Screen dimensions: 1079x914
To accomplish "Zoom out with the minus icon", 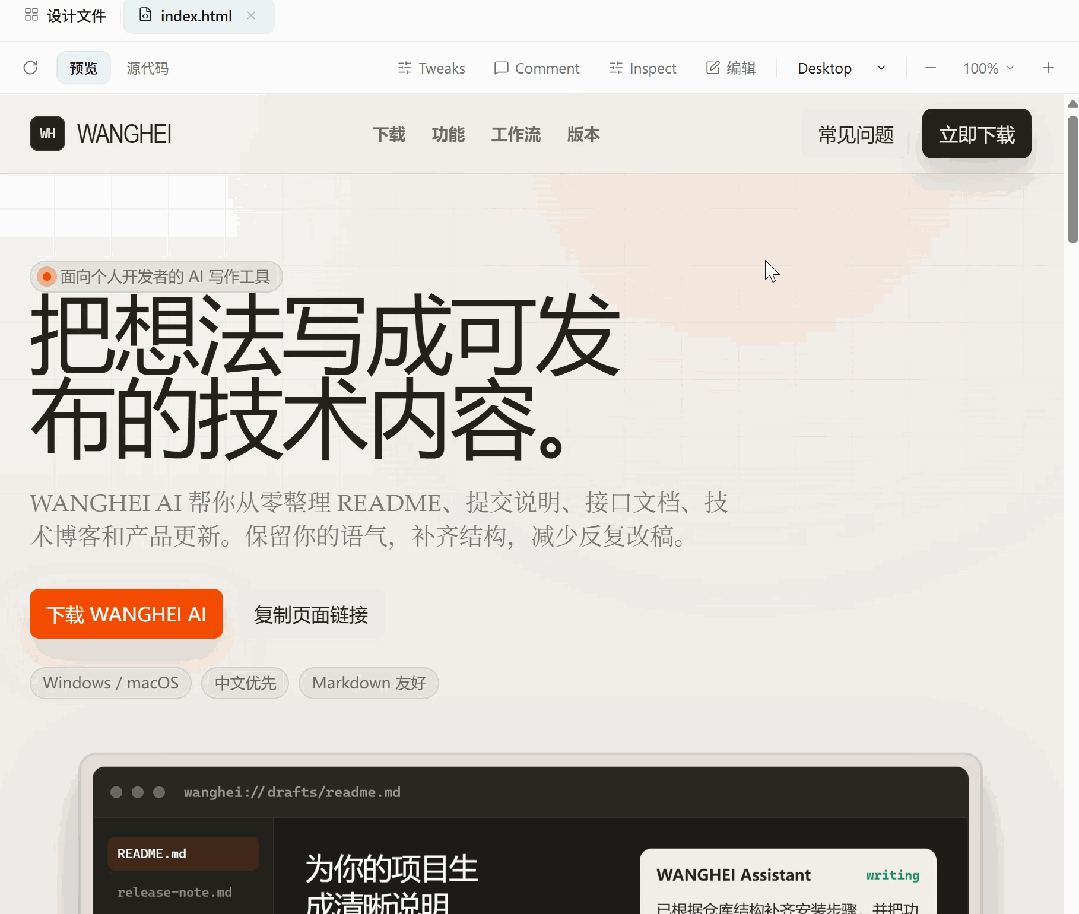I will 930,67.
